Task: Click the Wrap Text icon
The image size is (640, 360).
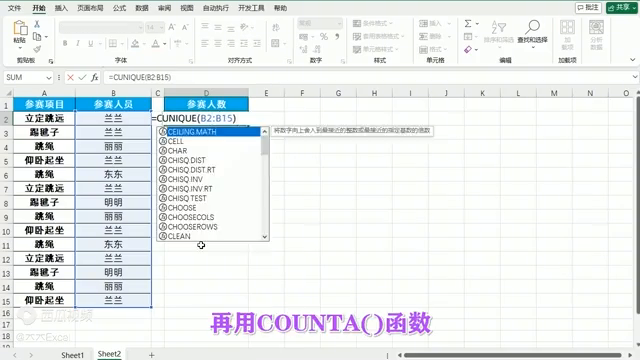Action: [x=276, y=27]
